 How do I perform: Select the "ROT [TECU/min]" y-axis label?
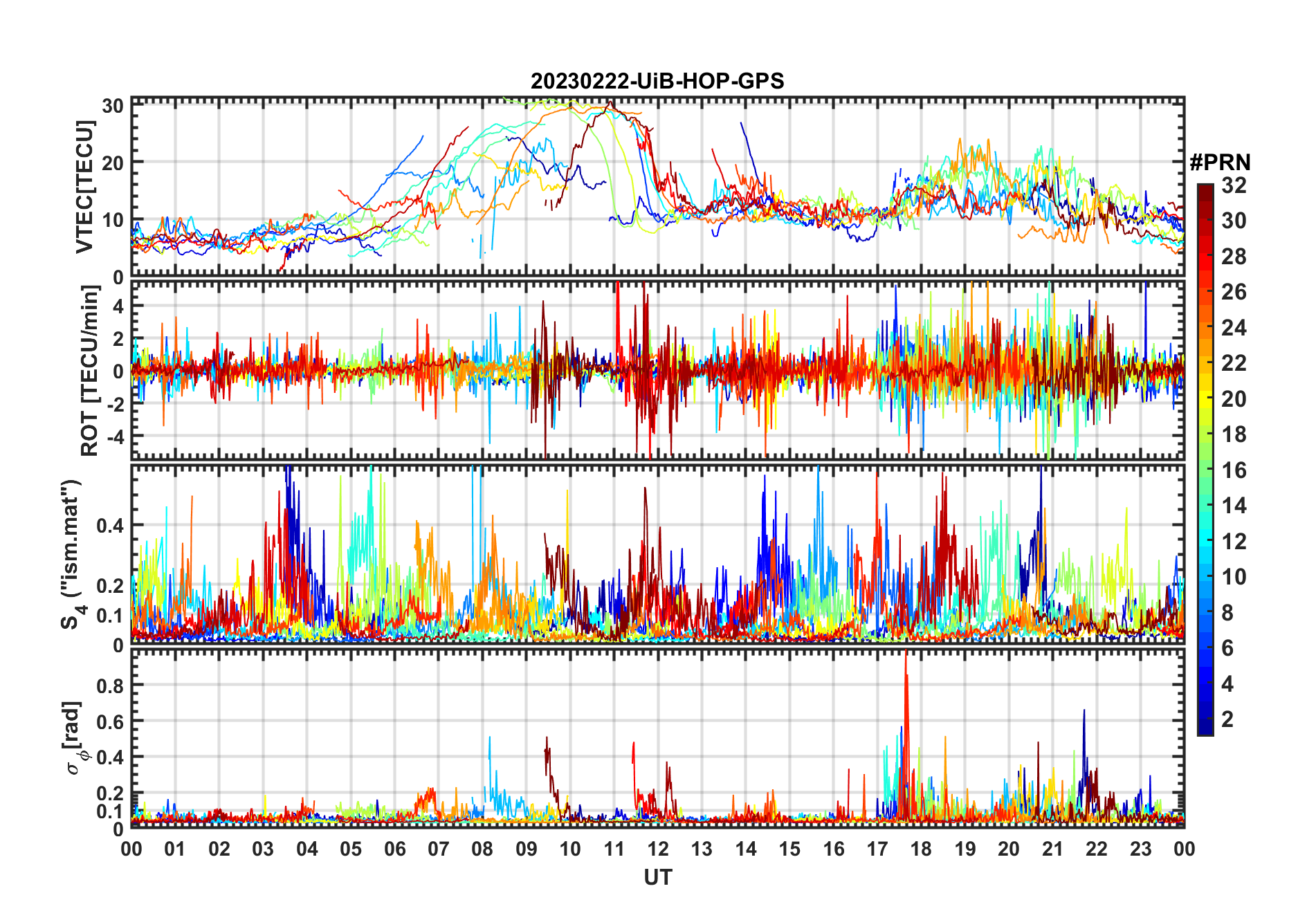point(89,370)
